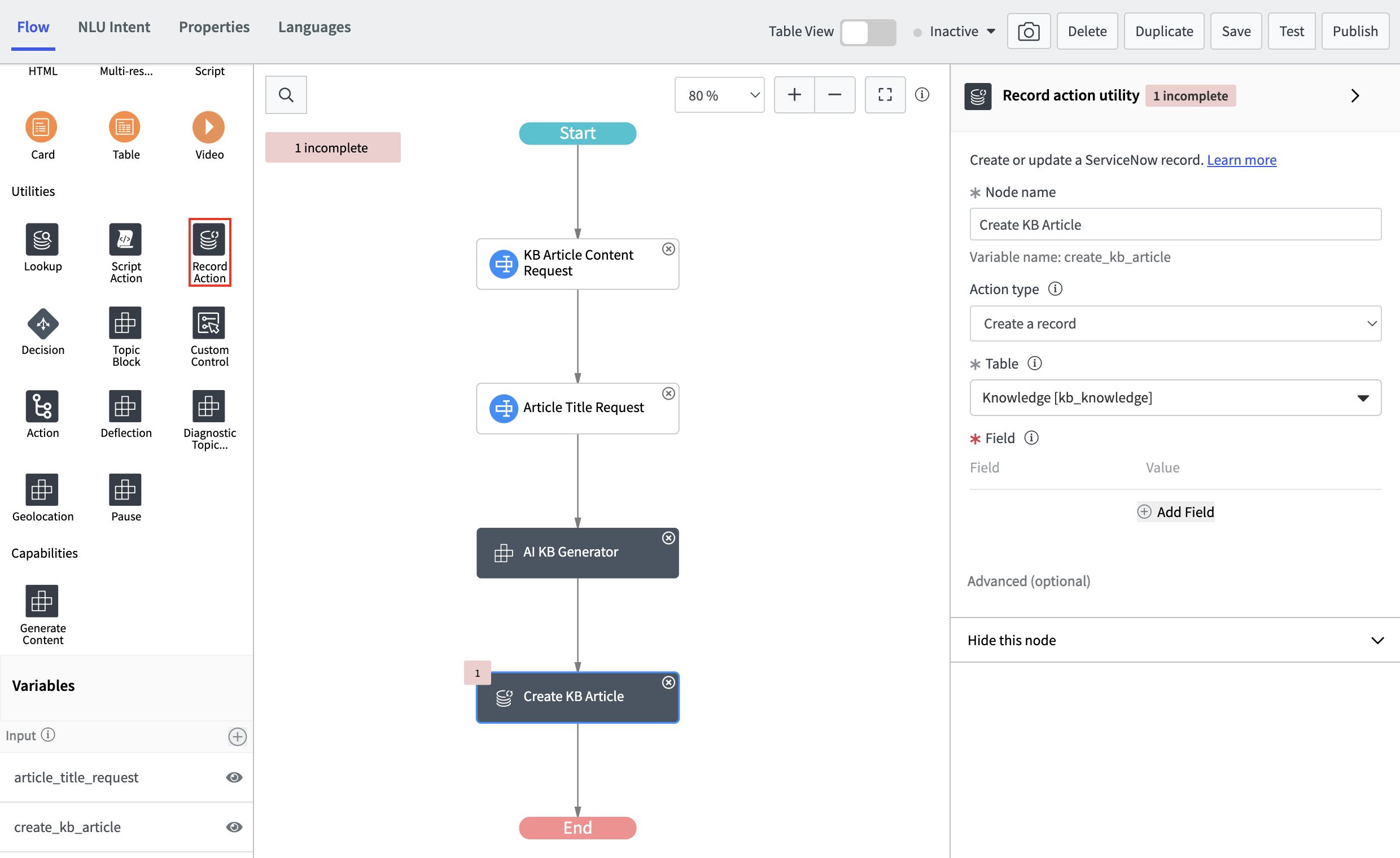Choose the Decision utility icon
1400x858 pixels.
42,323
